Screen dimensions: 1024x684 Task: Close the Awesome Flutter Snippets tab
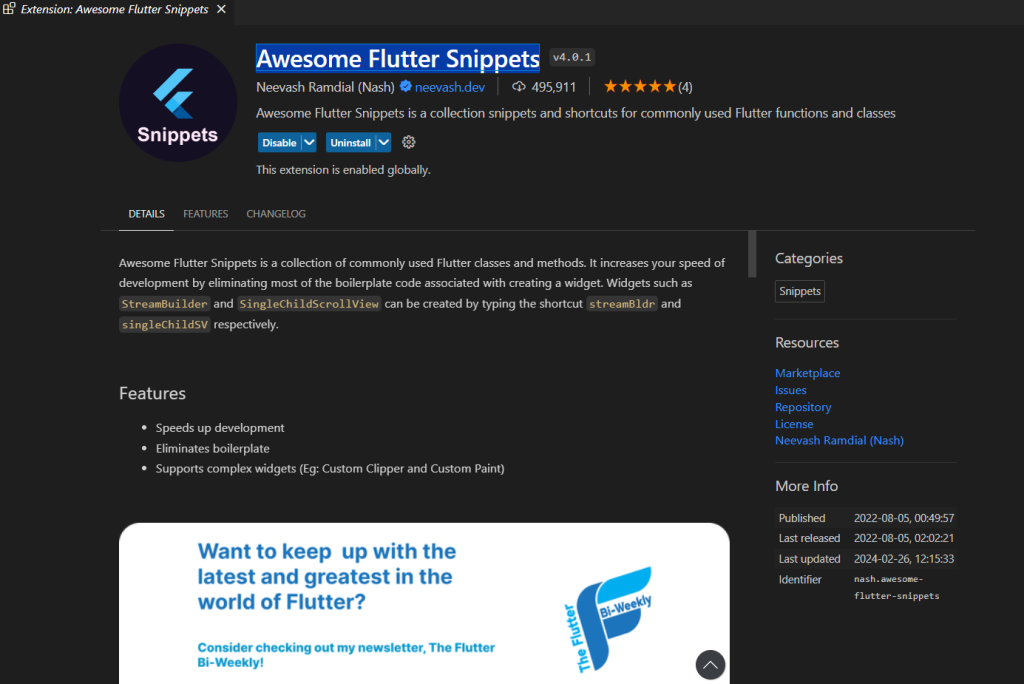tap(221, 9)
